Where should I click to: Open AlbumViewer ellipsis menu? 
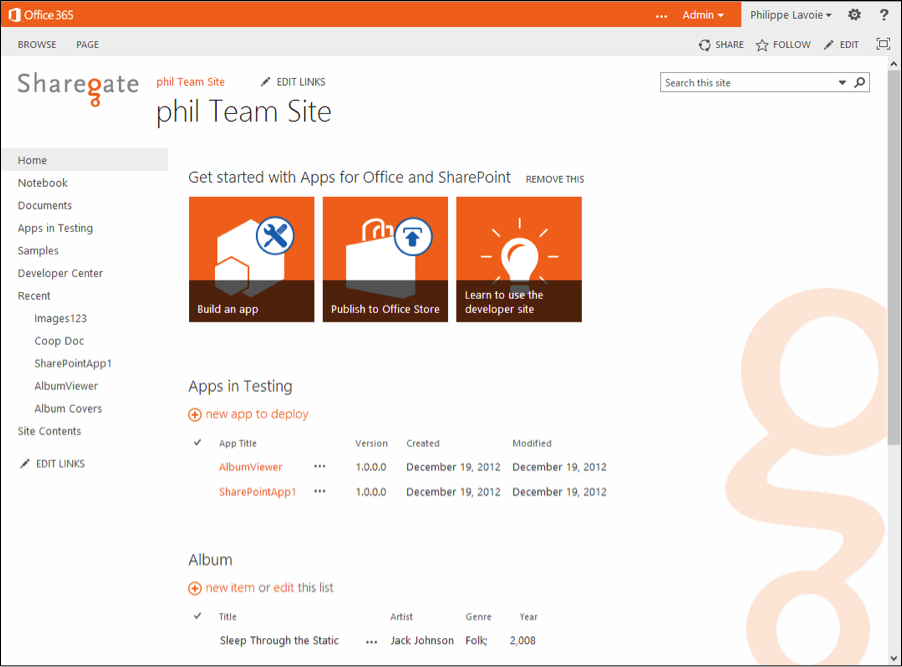coord(320,466)
